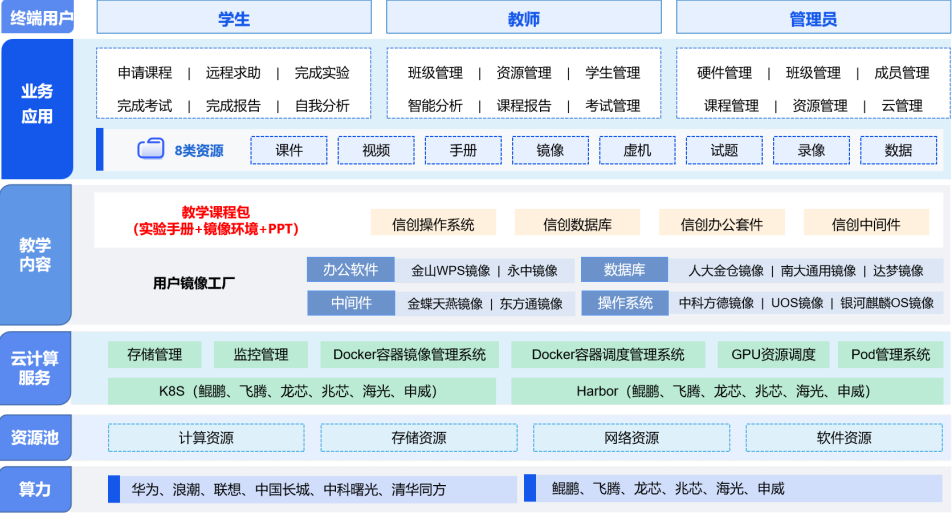Click 学生管理 text
Screen dimensions: 952x513
click(x=613, y=73)
